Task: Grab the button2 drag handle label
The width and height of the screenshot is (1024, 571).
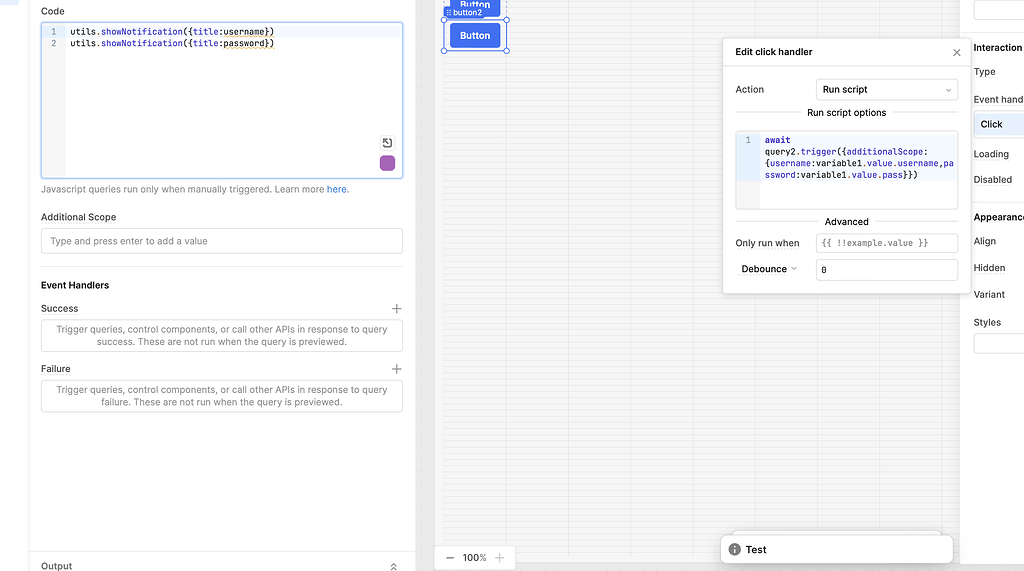Action: [x=464, y=13]
